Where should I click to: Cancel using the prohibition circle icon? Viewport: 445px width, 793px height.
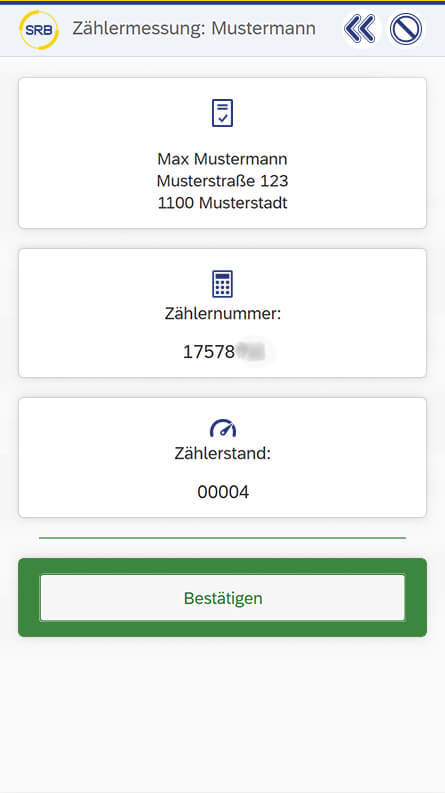pyautogui.click(x=406, y=29)
